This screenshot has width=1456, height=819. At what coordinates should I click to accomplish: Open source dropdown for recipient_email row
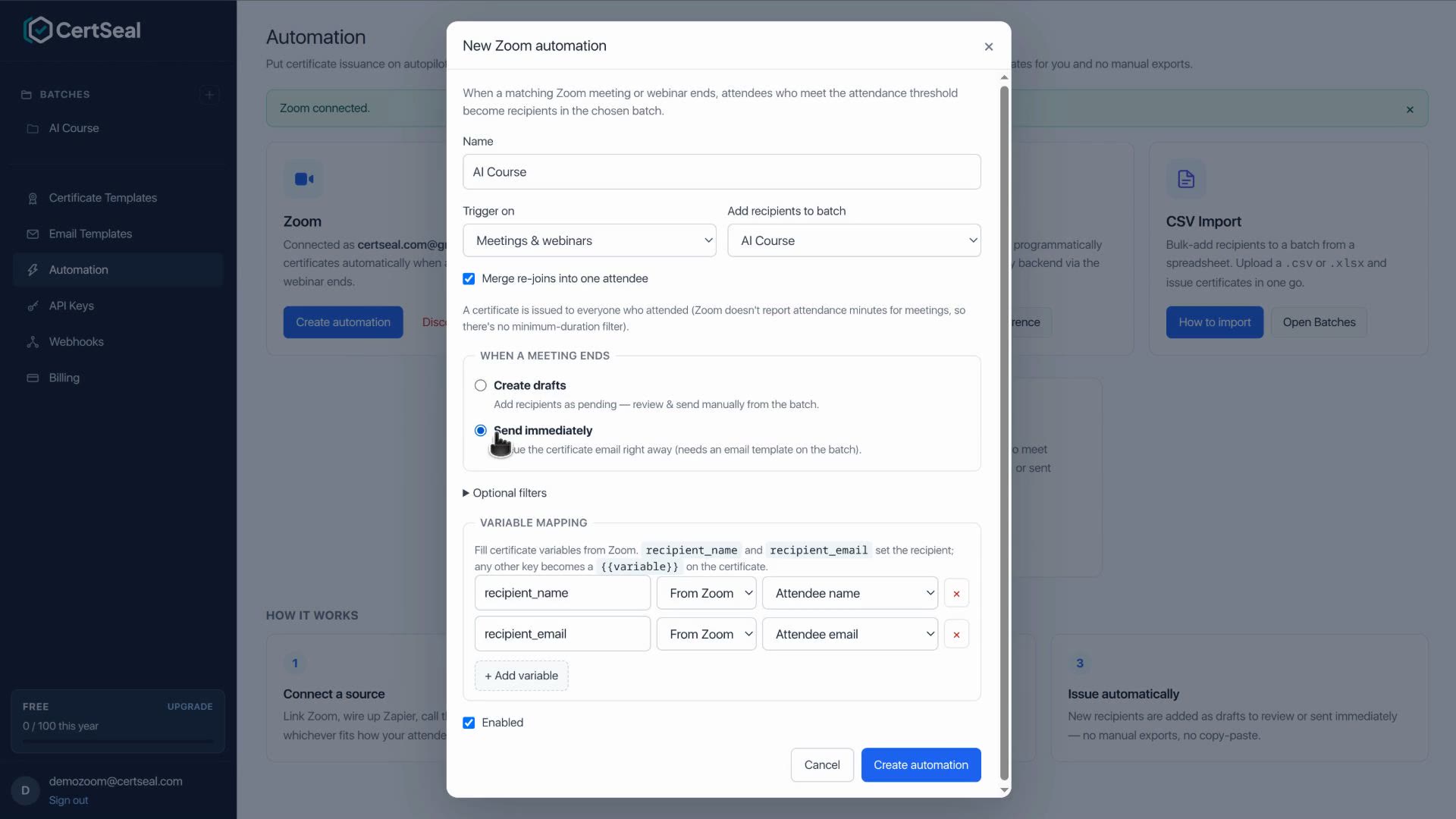[x=706, y=634]
